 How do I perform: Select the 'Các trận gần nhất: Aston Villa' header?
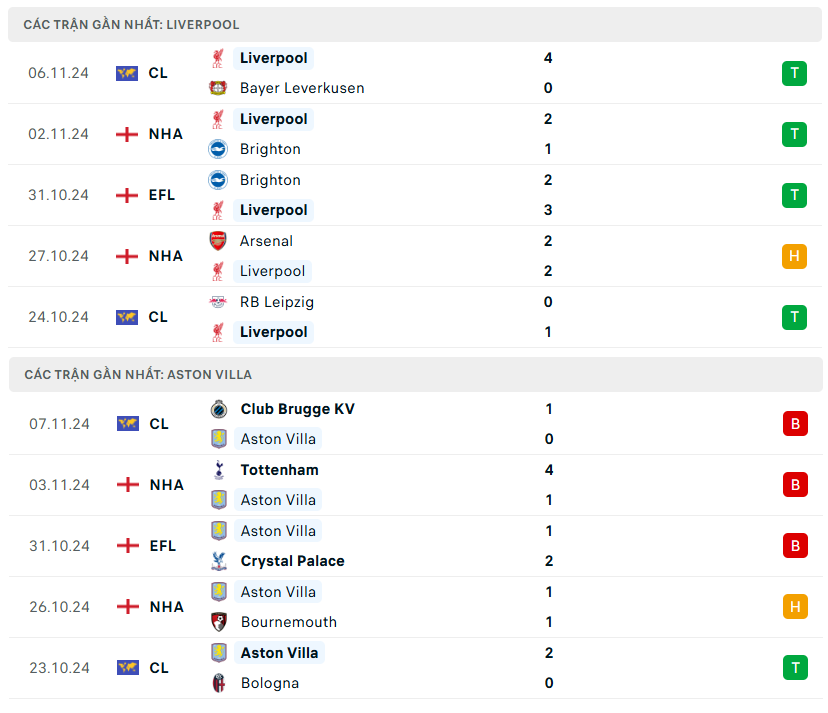[138, 375]
